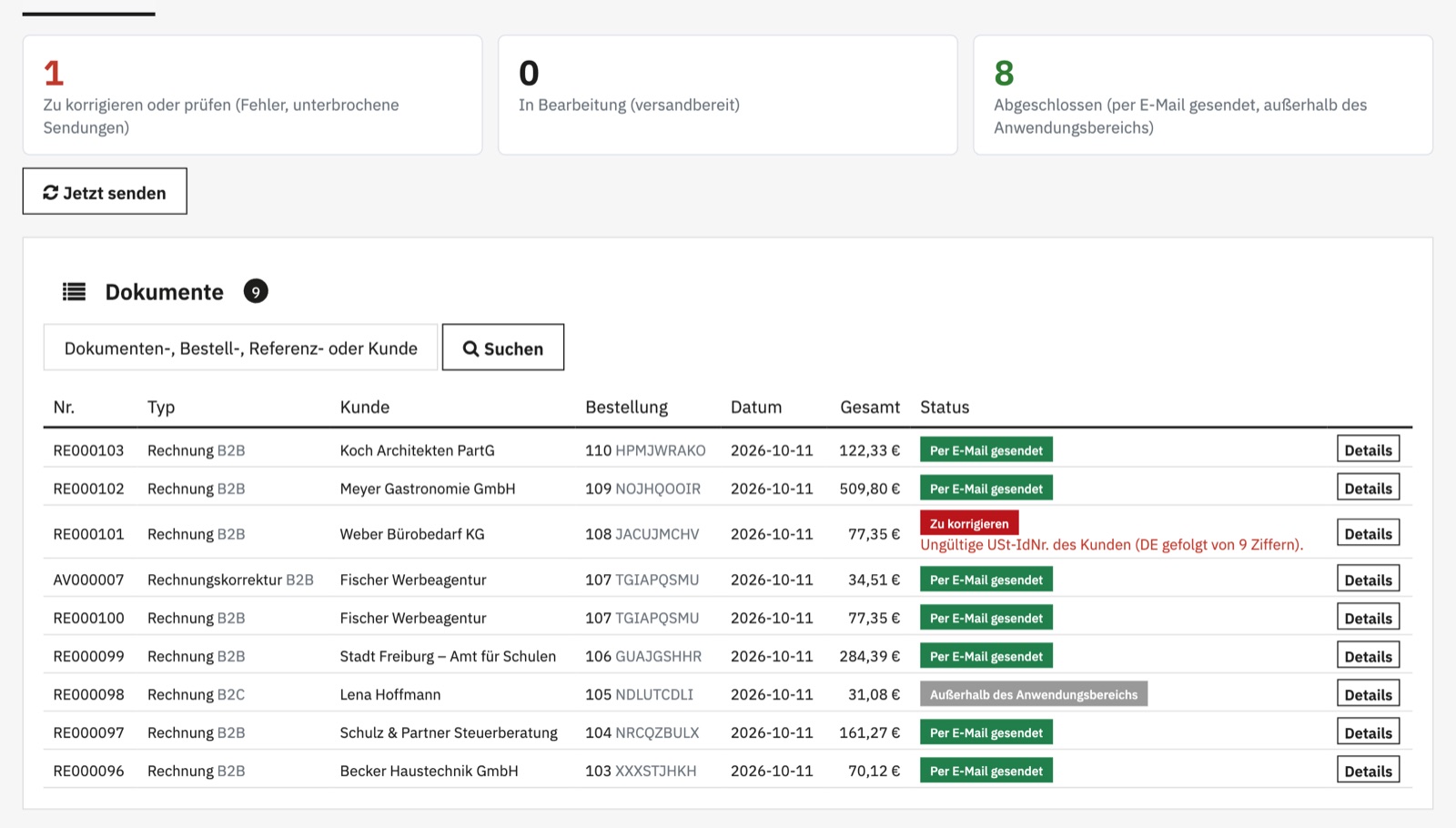Click document number RE000103

88,450
